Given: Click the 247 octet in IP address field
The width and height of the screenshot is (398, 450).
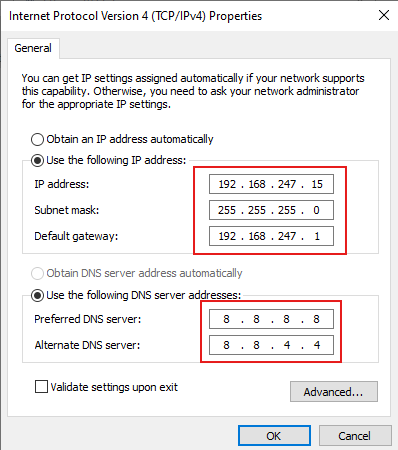Looking at the screenshot, I should click(x=287, y=184).
